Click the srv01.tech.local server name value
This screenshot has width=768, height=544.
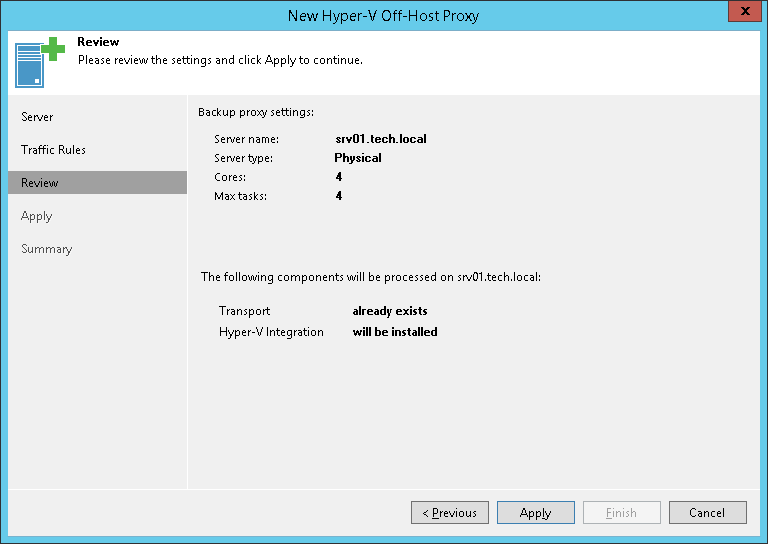pyautogui.click(x=381, y=139)
